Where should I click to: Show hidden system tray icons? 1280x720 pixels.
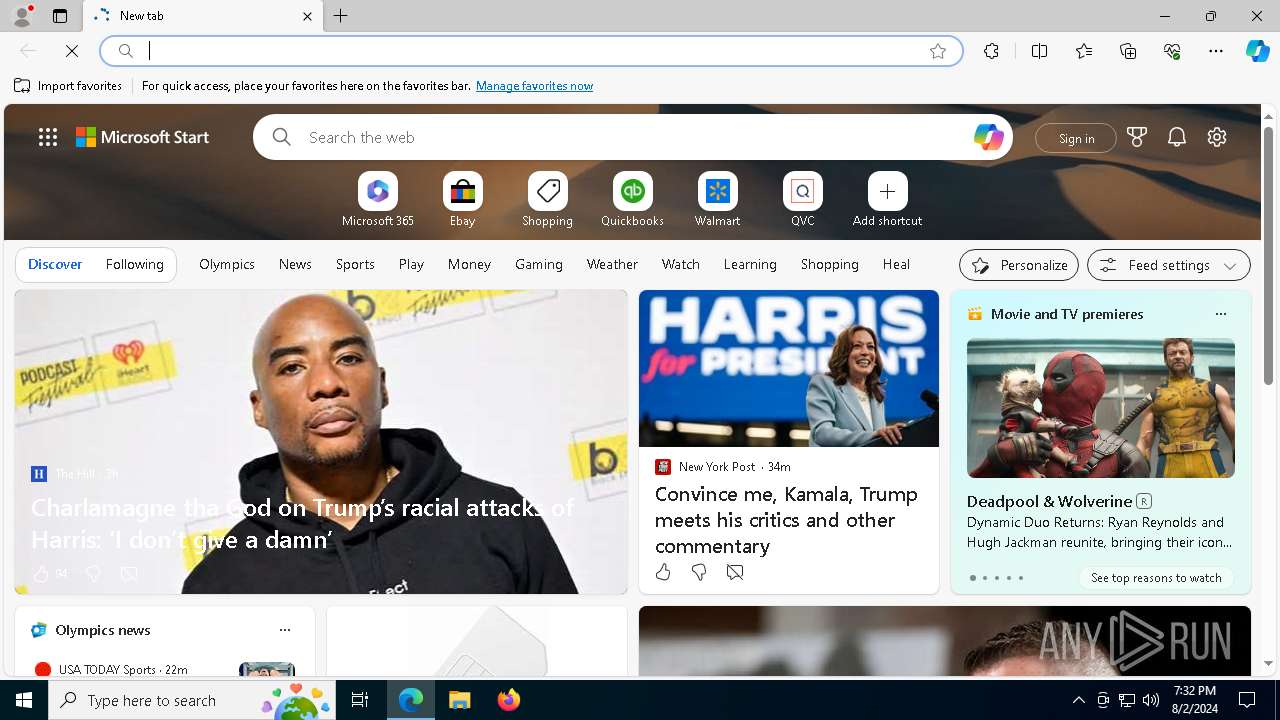click(x=1079, y=700)
